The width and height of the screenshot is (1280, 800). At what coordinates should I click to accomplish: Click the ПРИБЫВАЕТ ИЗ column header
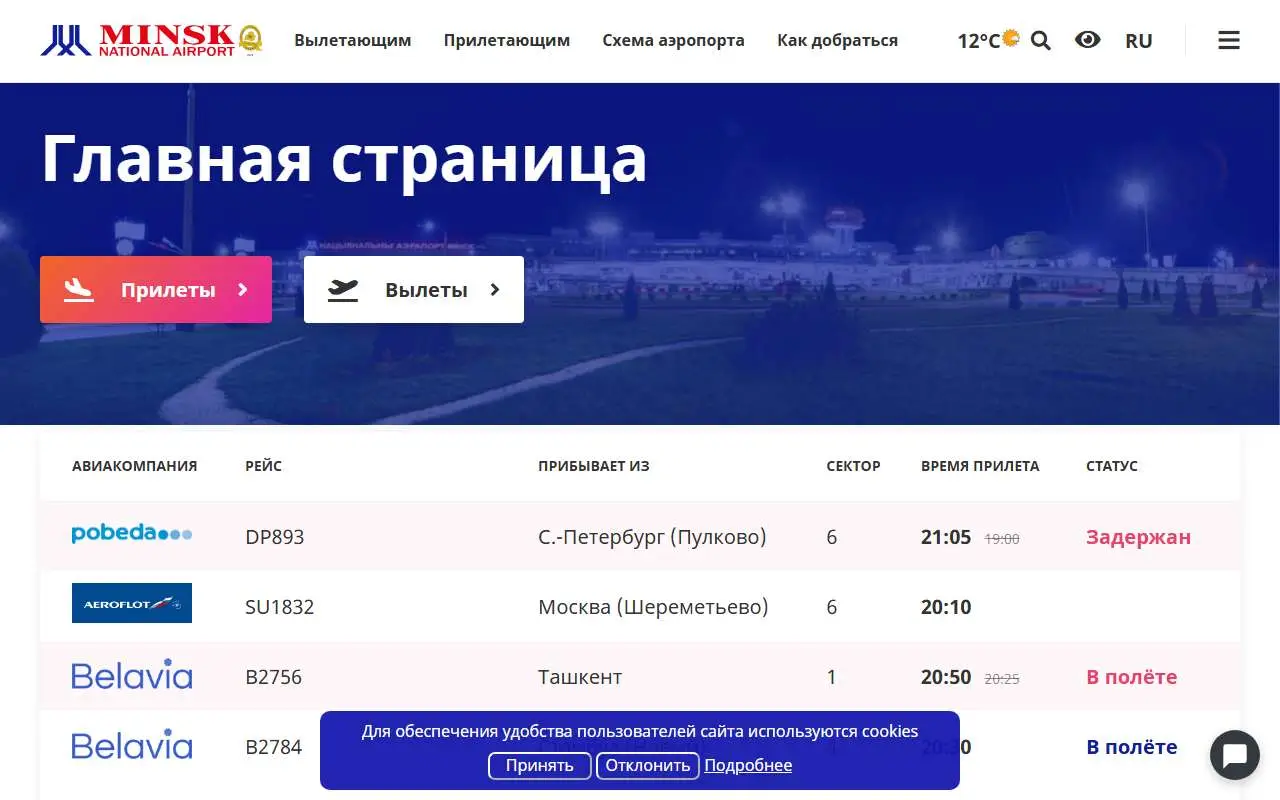pos(594,466)
